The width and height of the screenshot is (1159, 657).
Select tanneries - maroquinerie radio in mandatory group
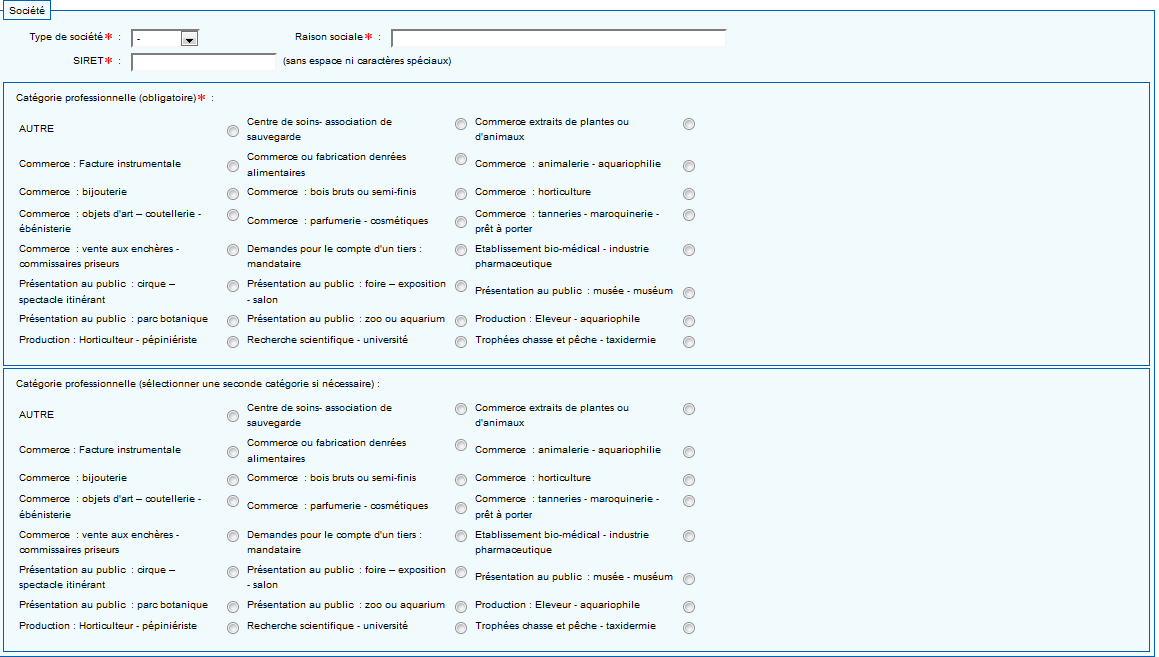pos(689,215)
